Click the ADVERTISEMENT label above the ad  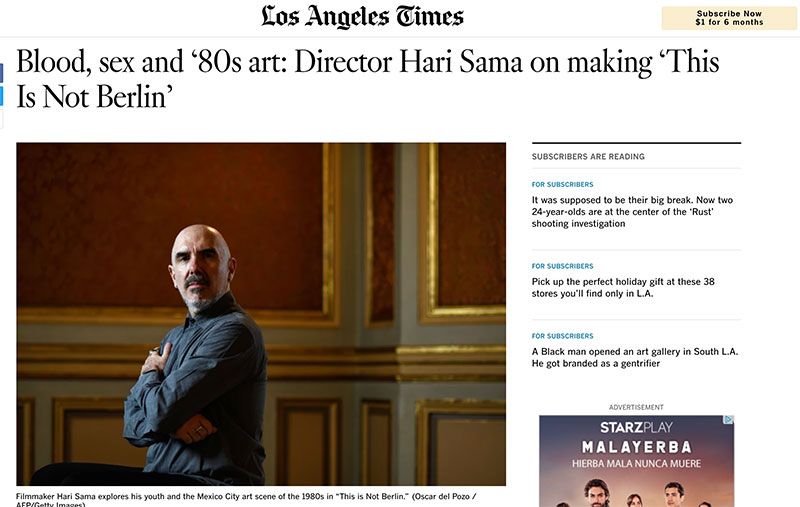click(636, 407)
